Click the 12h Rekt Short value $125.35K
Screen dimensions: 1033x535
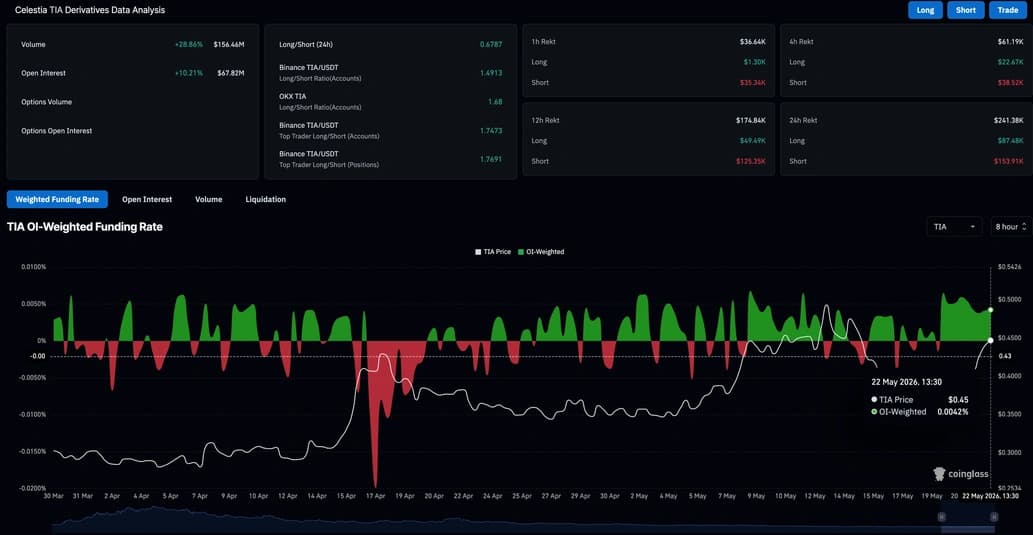pos(751,161)
